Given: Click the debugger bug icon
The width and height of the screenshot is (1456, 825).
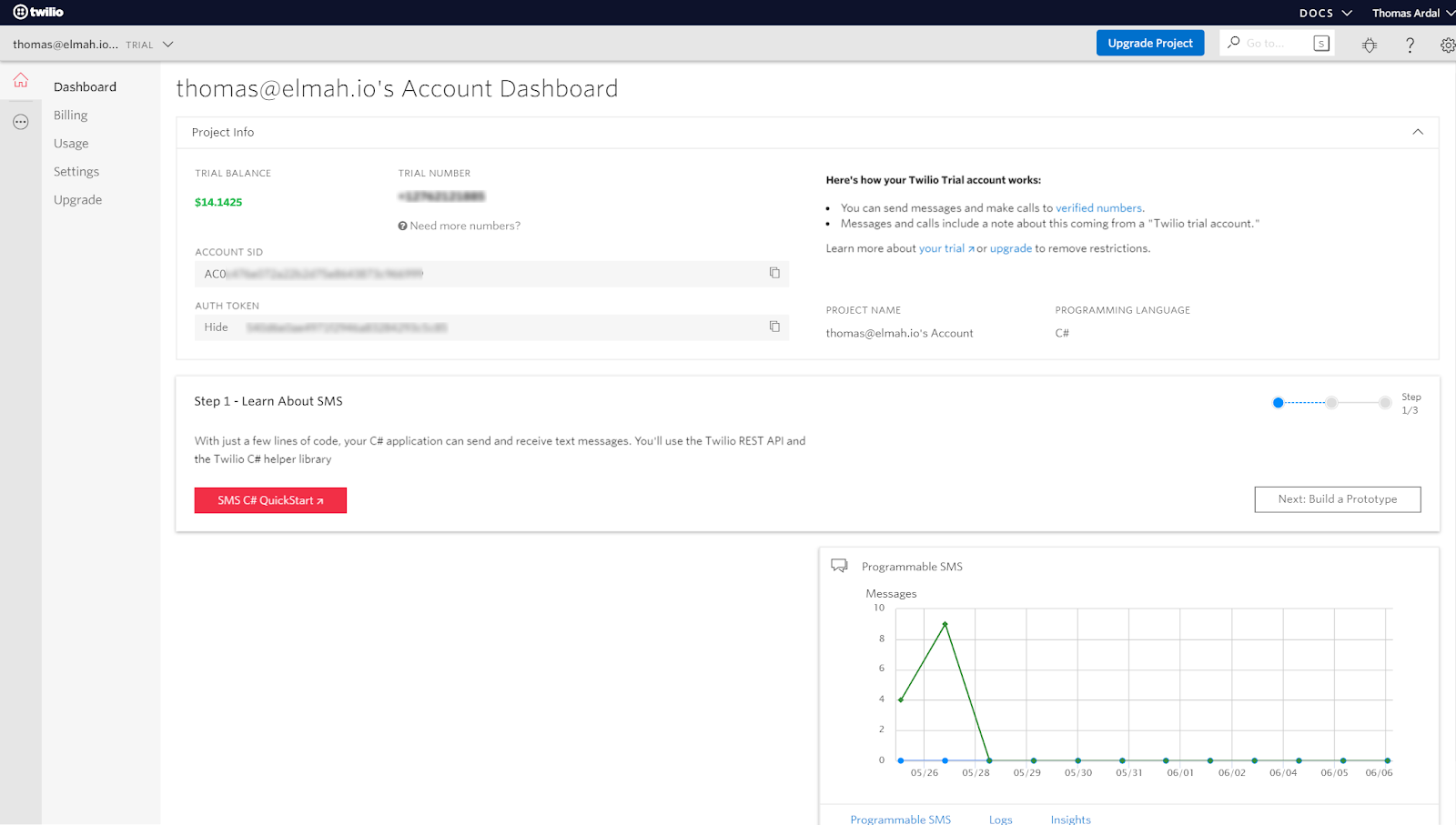Looking at the screenshot, I should (1370, 45).
